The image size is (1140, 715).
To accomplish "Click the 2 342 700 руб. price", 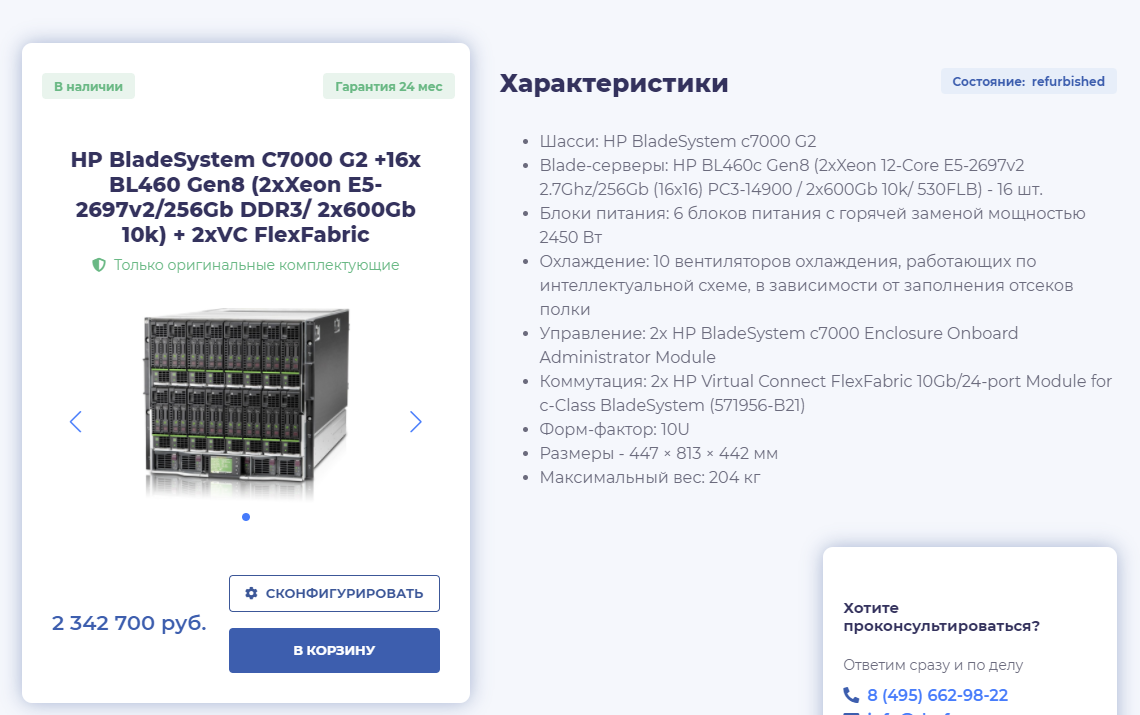I will [129, 623].
